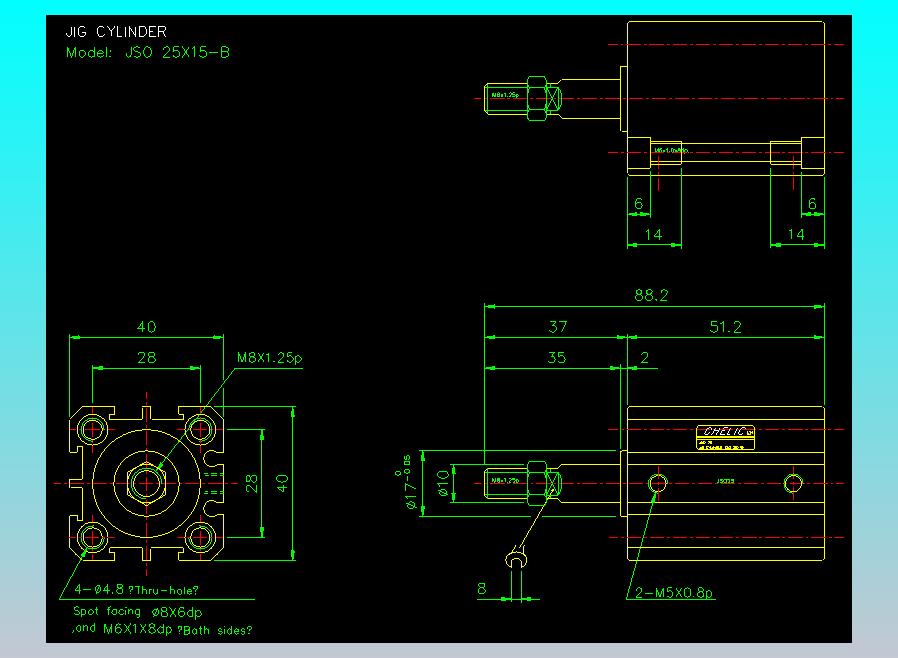Image resolution: width=898 pixels, height=658 pixels.
Task: Select the horizontal 40 width dimension
Action: pyautogui.click(x=147, y=327)
